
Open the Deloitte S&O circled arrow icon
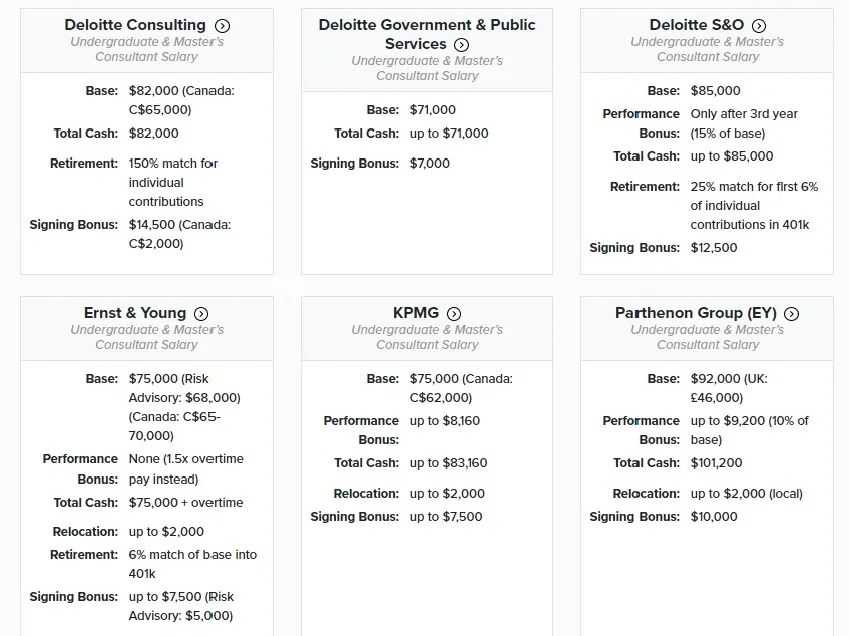pos(759,26)
